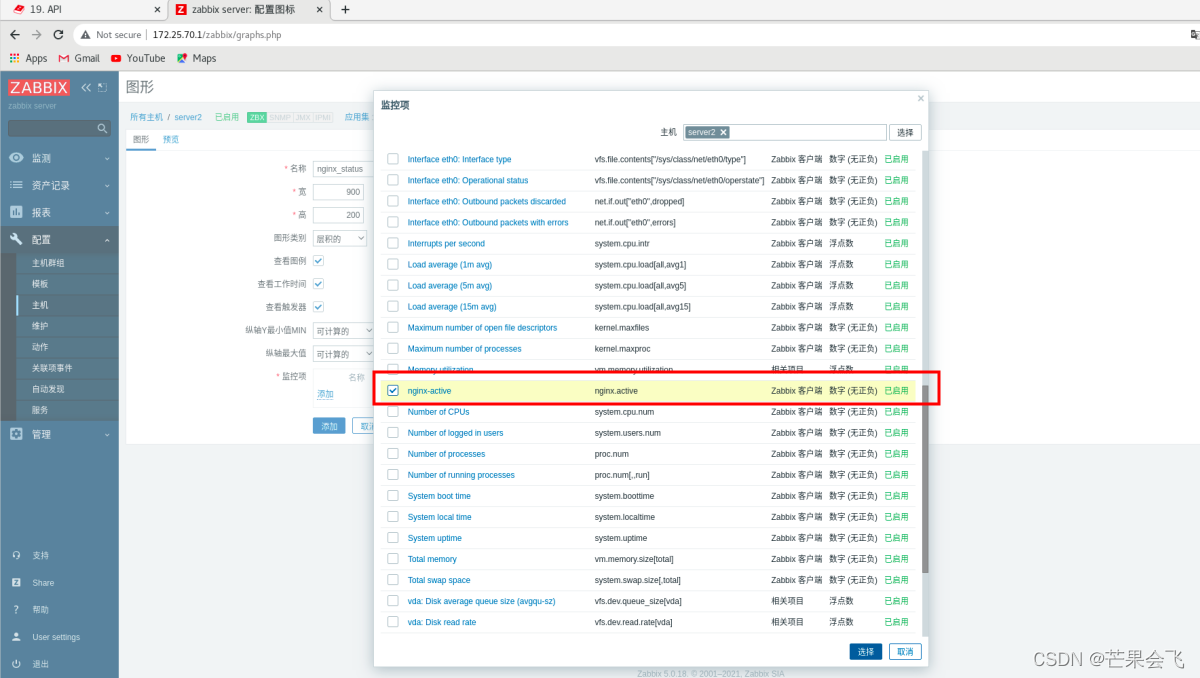Switch to the 预览 tab
The width and height of the screenshot is (1200, 678).
click(x=171, y=139)
